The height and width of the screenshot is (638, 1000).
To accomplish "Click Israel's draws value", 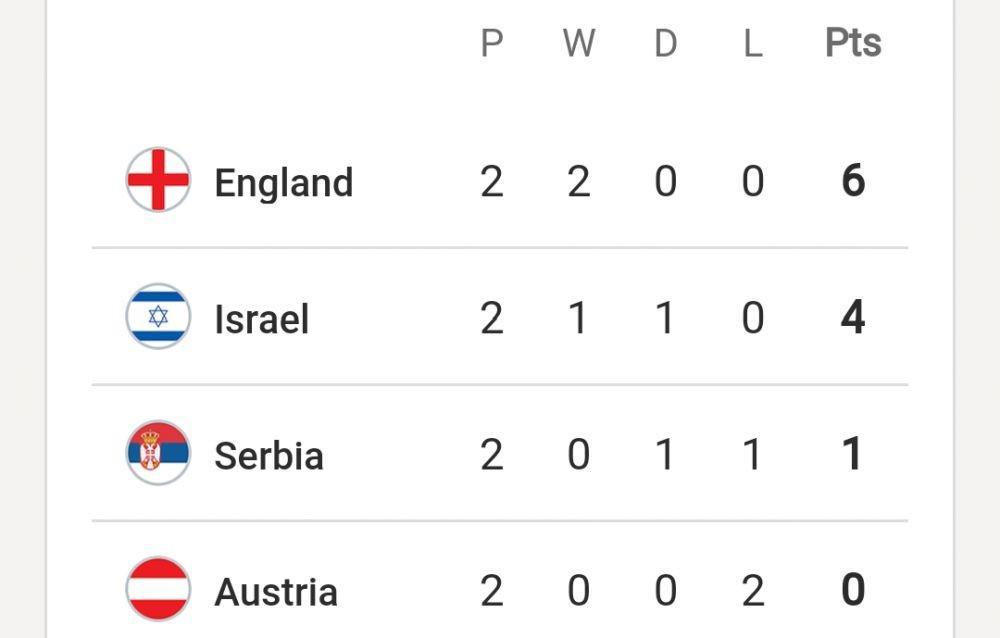I will [x=666, y=318].
